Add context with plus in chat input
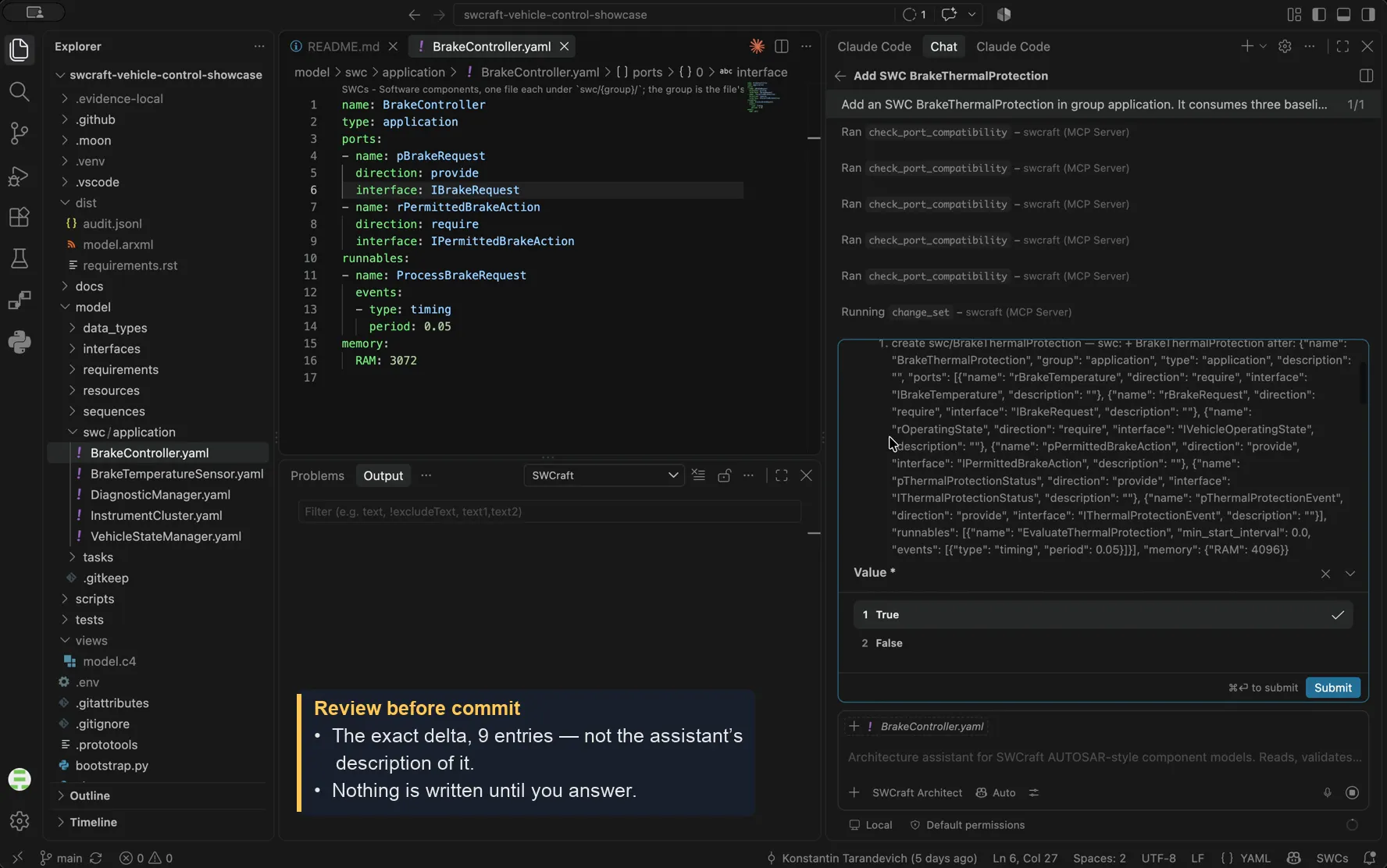Viewport: 1387px width, 868px height. [854, 793]
